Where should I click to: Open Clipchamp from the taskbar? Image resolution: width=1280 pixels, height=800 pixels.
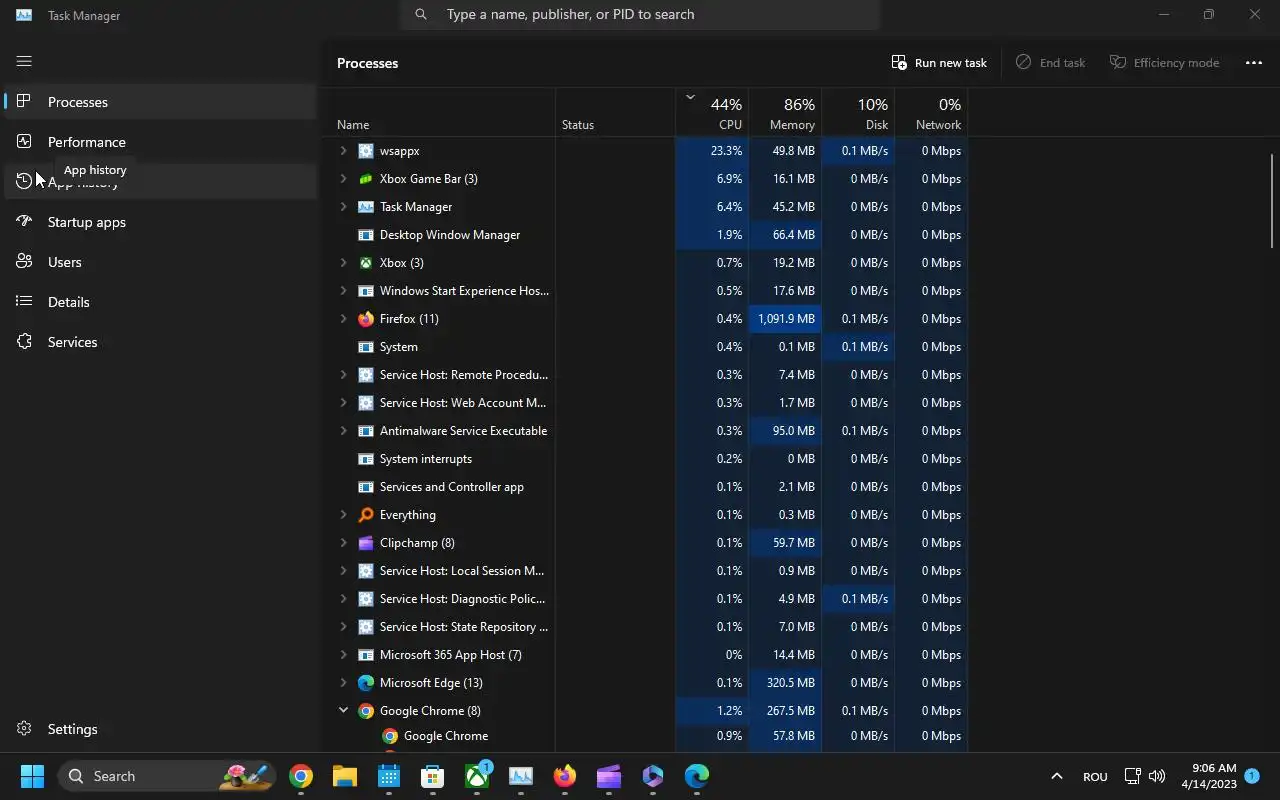tap(609, 776)
